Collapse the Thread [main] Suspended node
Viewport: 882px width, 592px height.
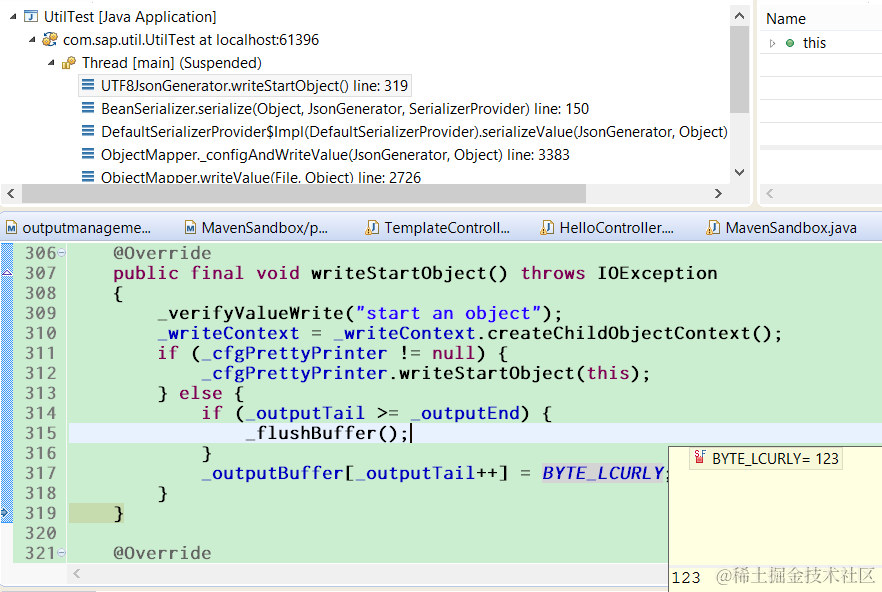(51, 62)
